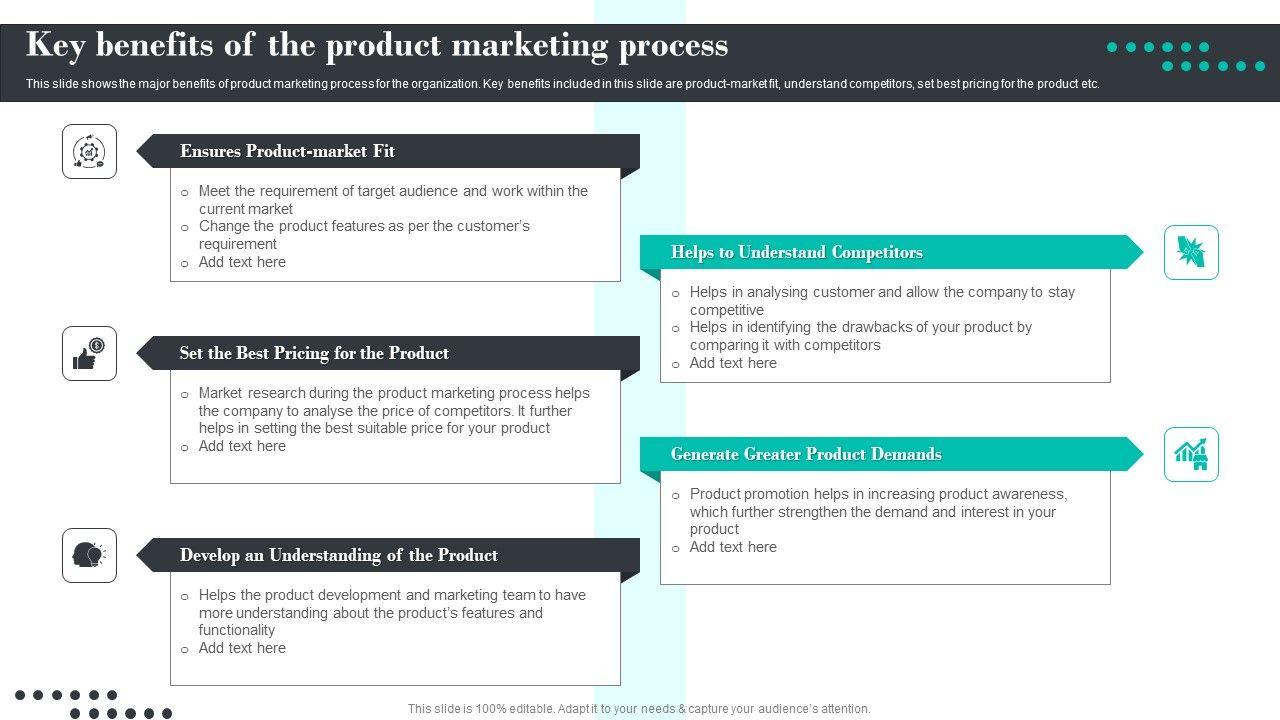This screenshot has width=1280, height=720.
Task: Click the 'Meet the requirement of target audience' bullet
Action: (x=393, y=199)
